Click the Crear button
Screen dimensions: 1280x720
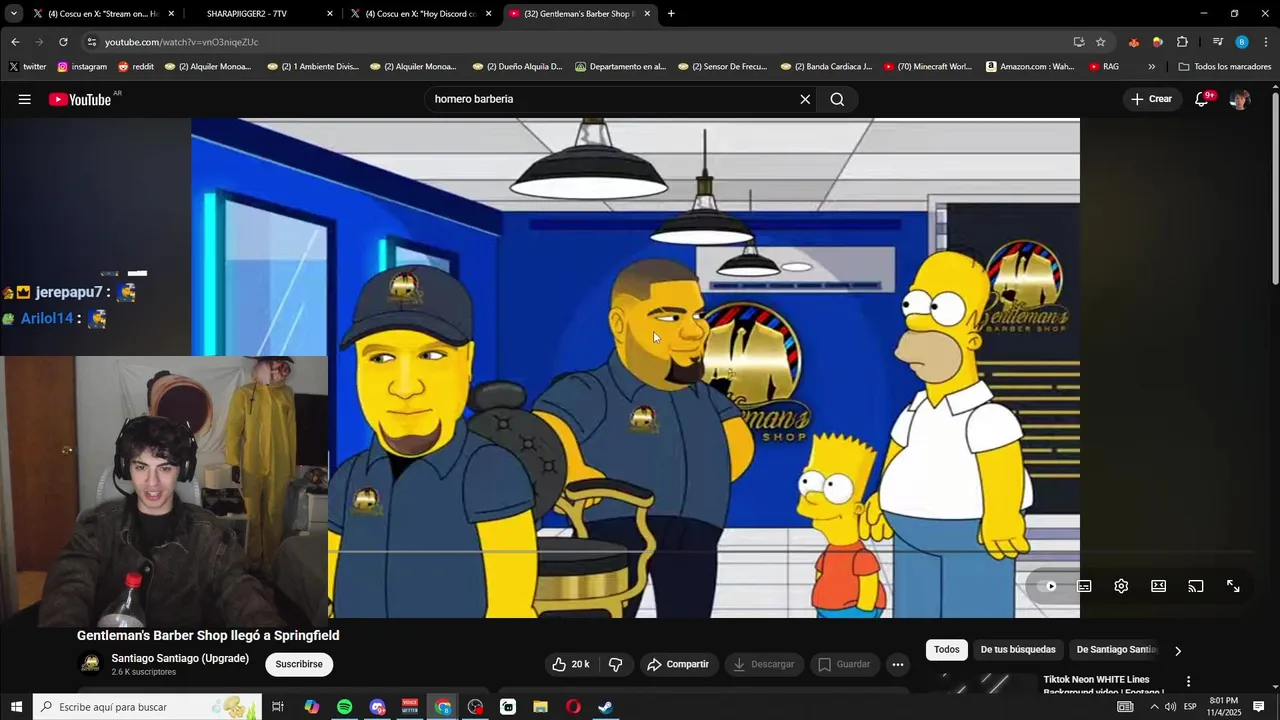(x=1151, y=99)
